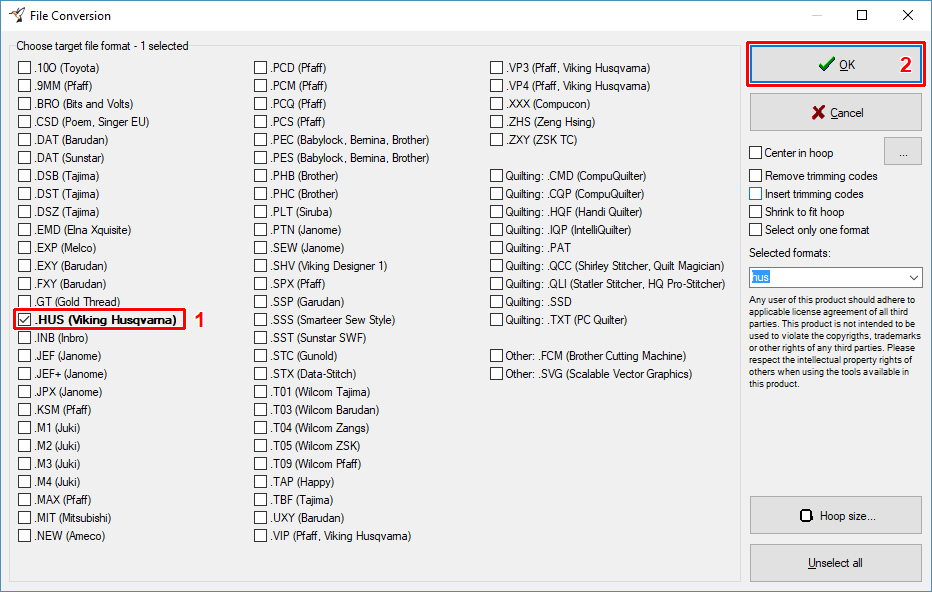Select the .MIT (Mitsubishi) checkbox
The image size is (932, 592).
tap(24, 518)
